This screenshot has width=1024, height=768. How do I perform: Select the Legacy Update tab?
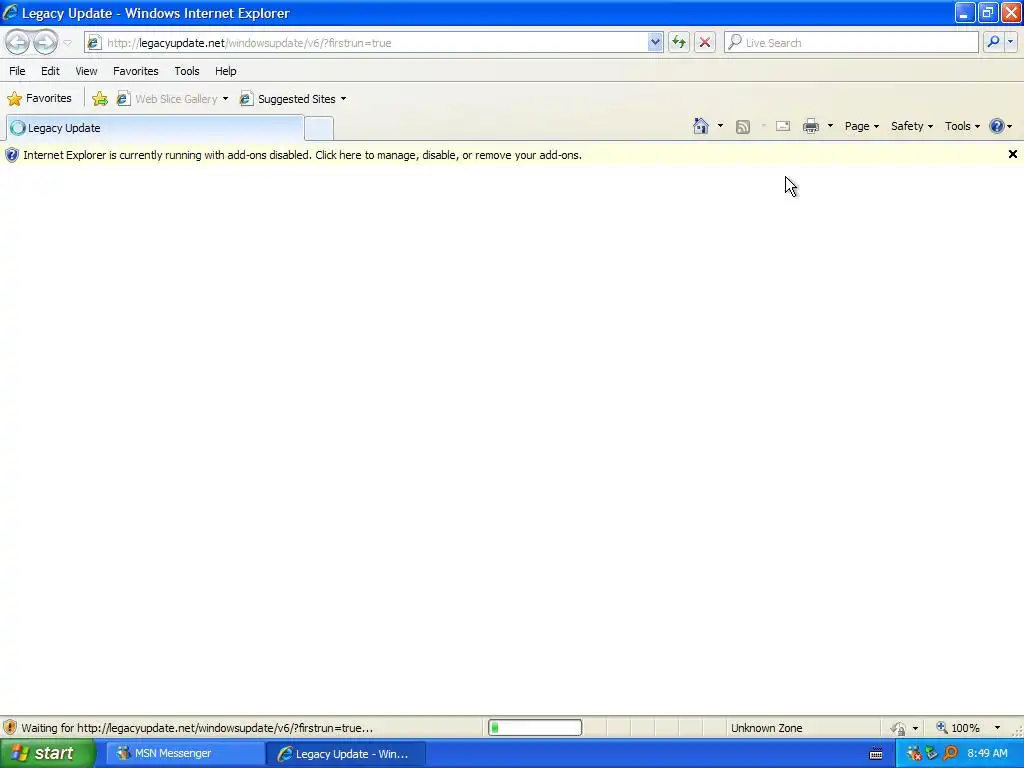(x=155, y=128)
